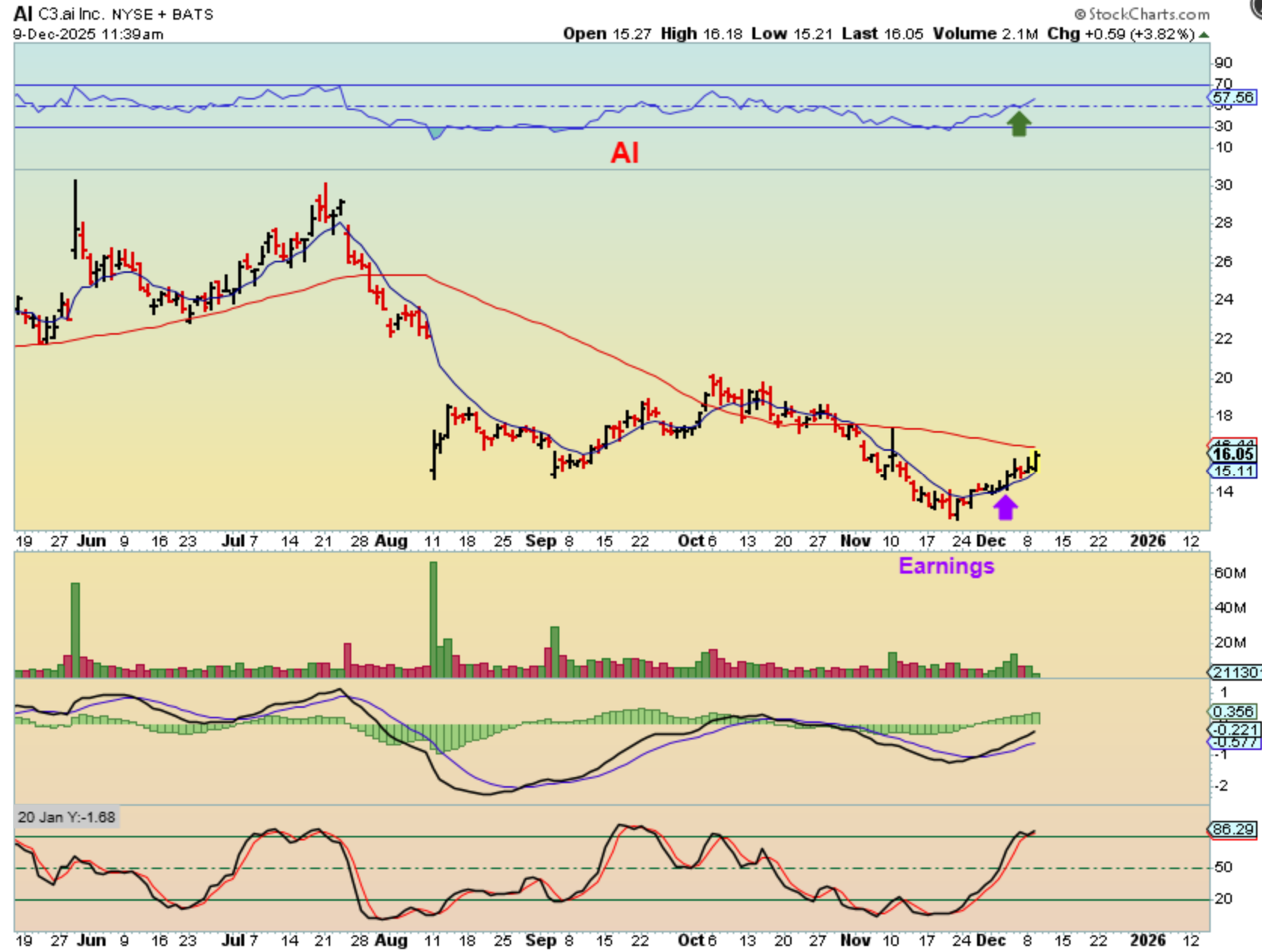
Task: Click the -0.577 MACD signal tag
Action: click(1234, 742)
